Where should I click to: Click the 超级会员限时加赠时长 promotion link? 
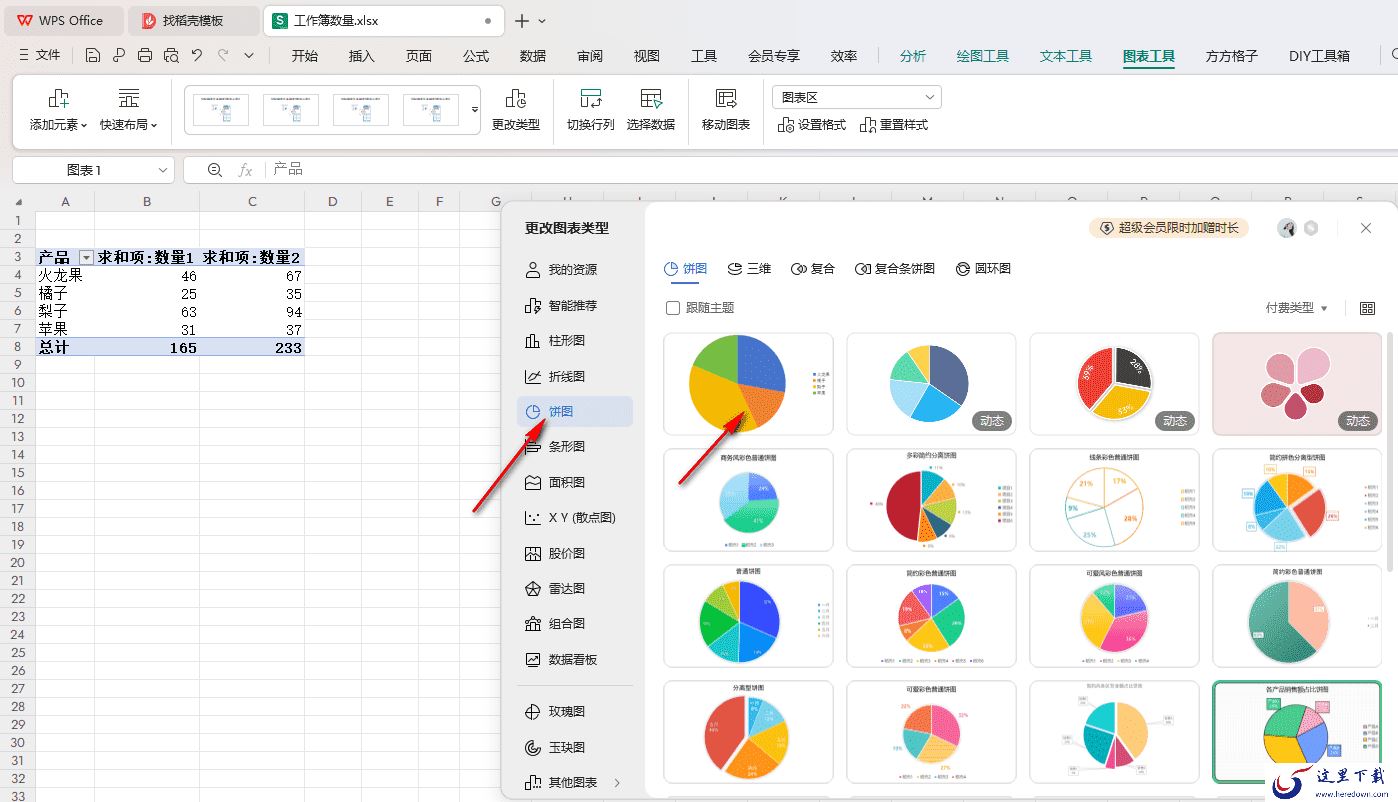1169,228
